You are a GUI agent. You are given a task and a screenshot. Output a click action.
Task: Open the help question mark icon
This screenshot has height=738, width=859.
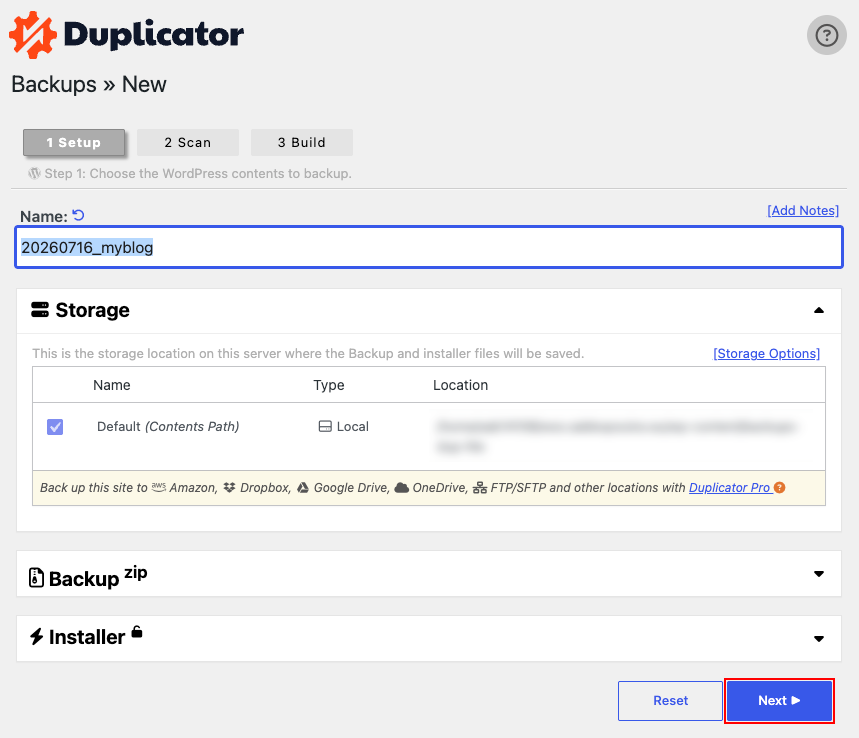click(x=826, y=36)
